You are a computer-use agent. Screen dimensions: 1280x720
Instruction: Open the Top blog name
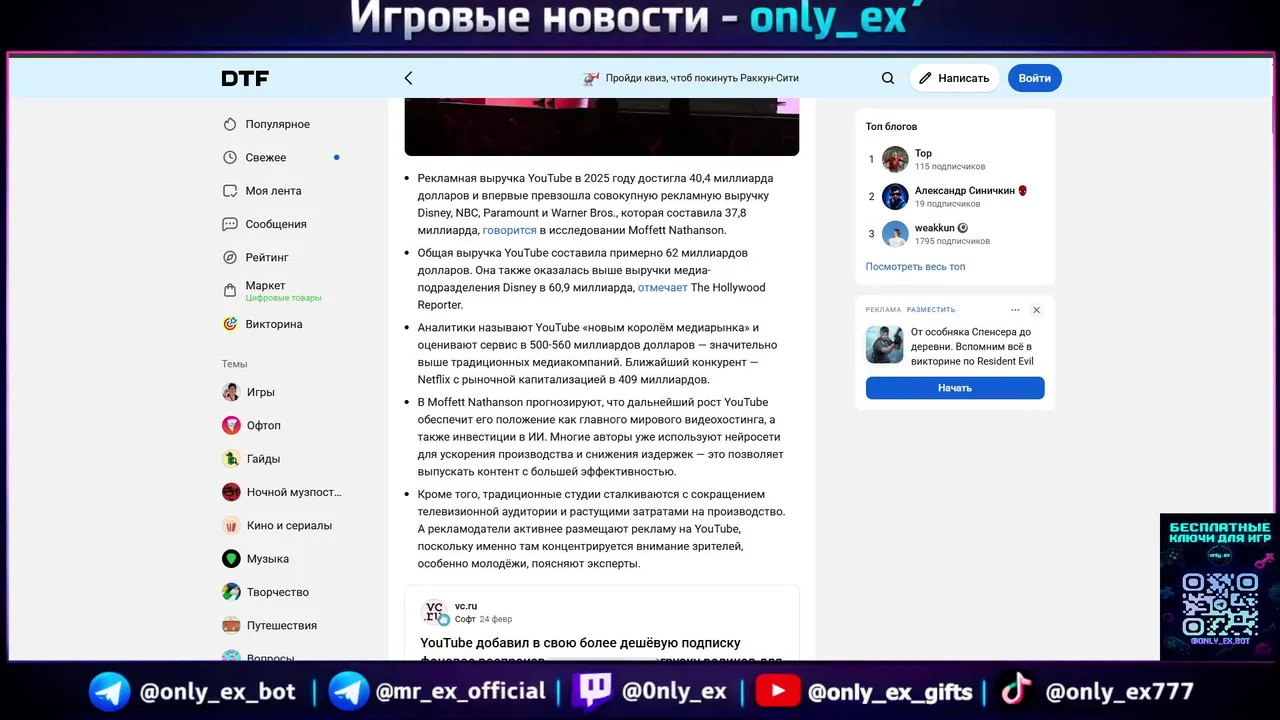click(923, 153)
